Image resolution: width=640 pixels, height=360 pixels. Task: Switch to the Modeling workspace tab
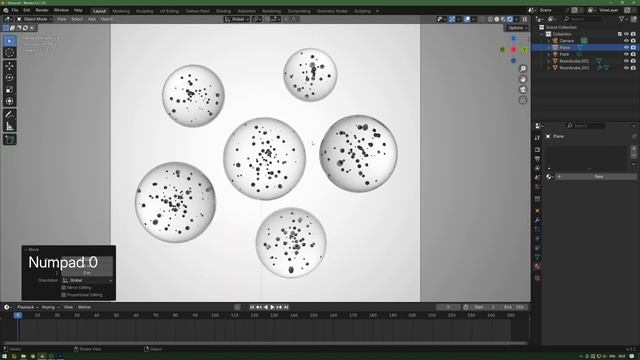pyautogui.click(x=121, y=11)
